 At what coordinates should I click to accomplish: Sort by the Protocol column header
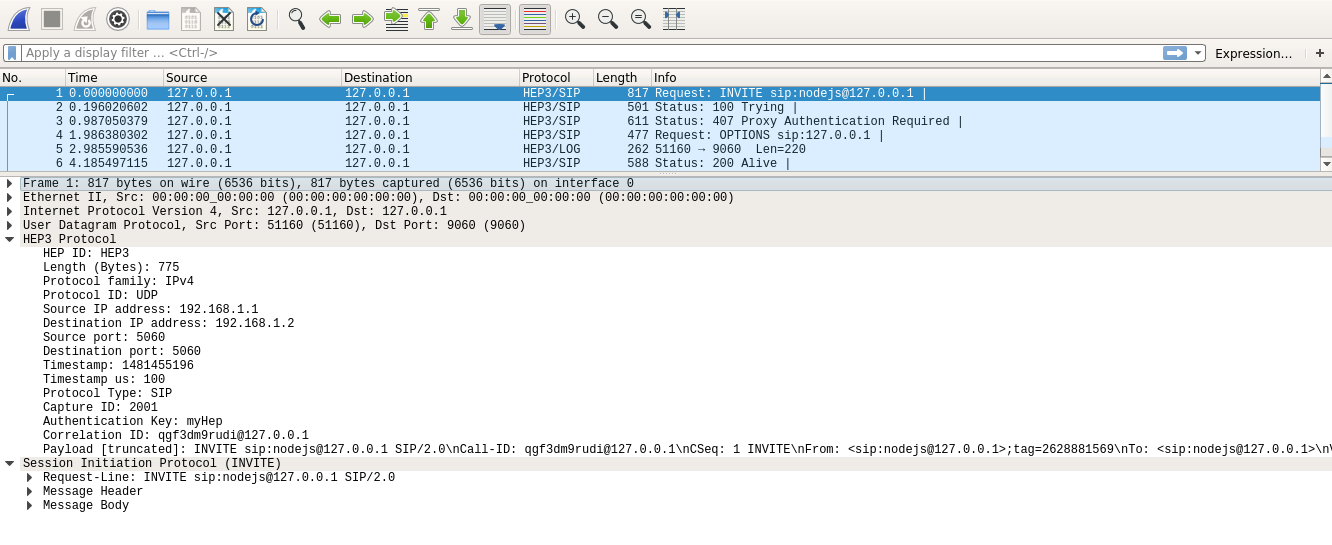coord(556,77)
